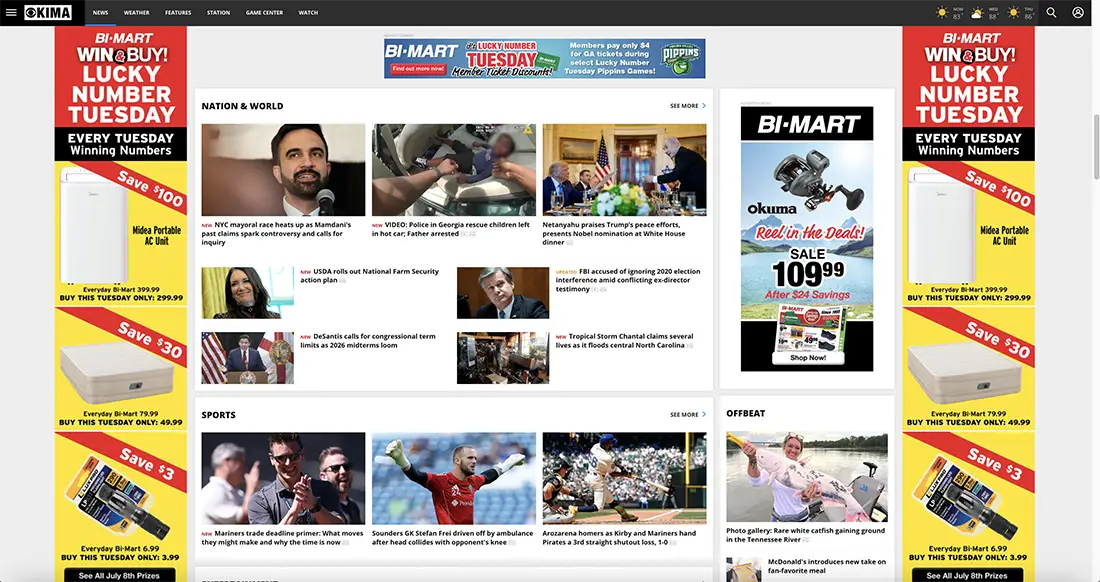Viewport: 1100px width, 582px height.
Task: Click the Georgia police bodycam video thumbnail
Action: tap(454, 170)
